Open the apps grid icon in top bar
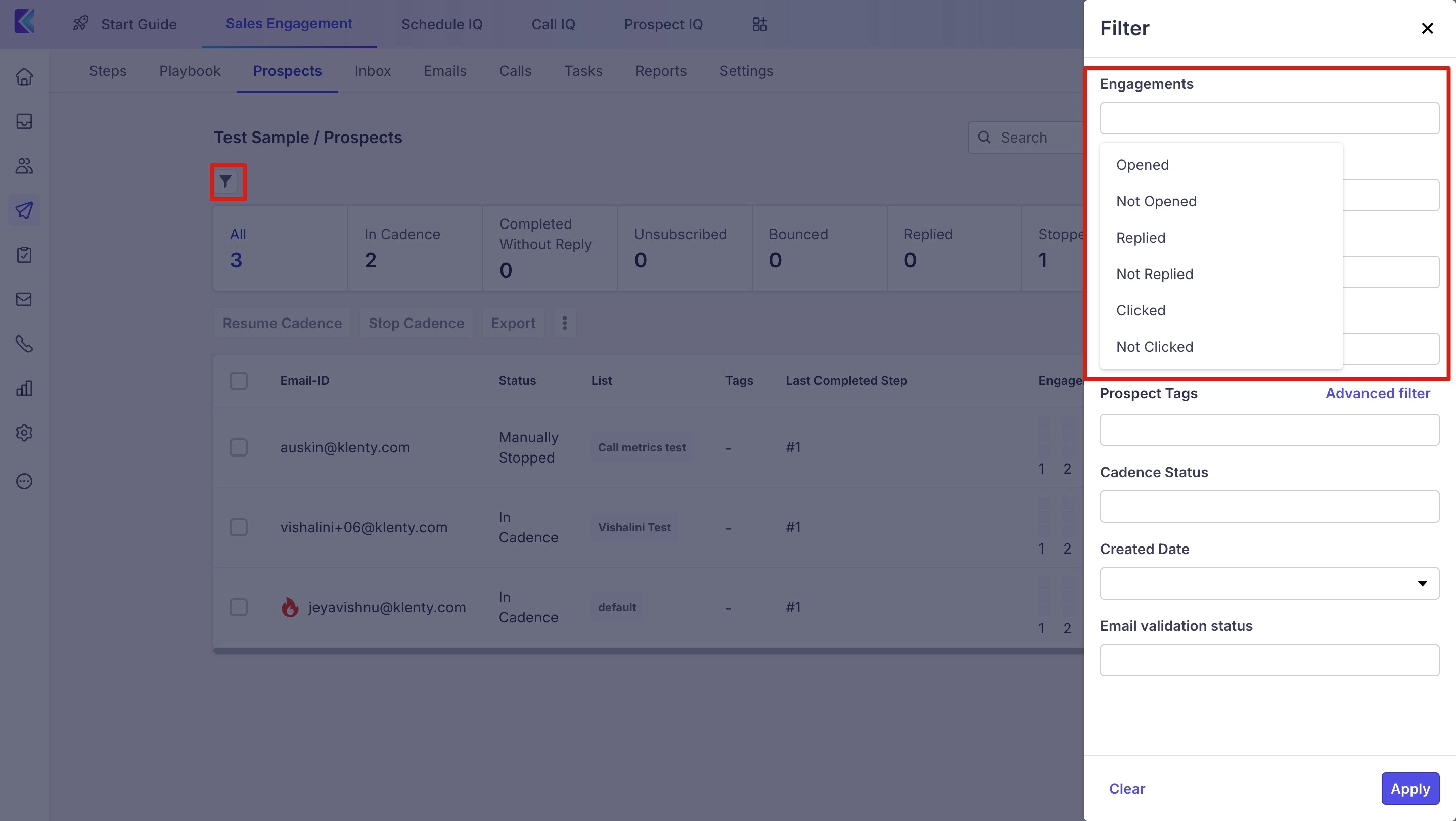This screenshot has width=1456, height=821. pyautogui.click(x=759, y=24)
